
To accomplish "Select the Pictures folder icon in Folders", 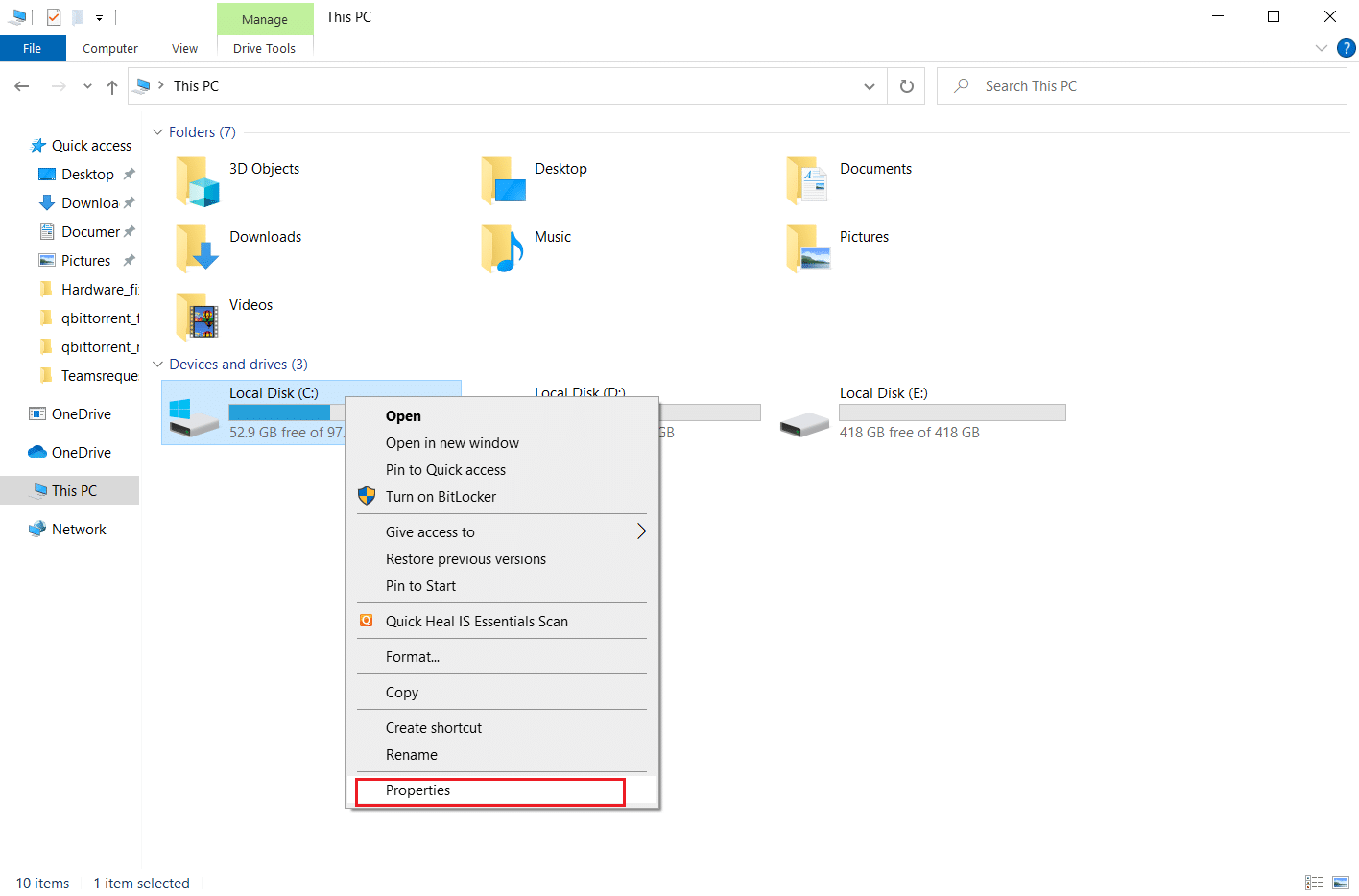I will tap(808, 249).
